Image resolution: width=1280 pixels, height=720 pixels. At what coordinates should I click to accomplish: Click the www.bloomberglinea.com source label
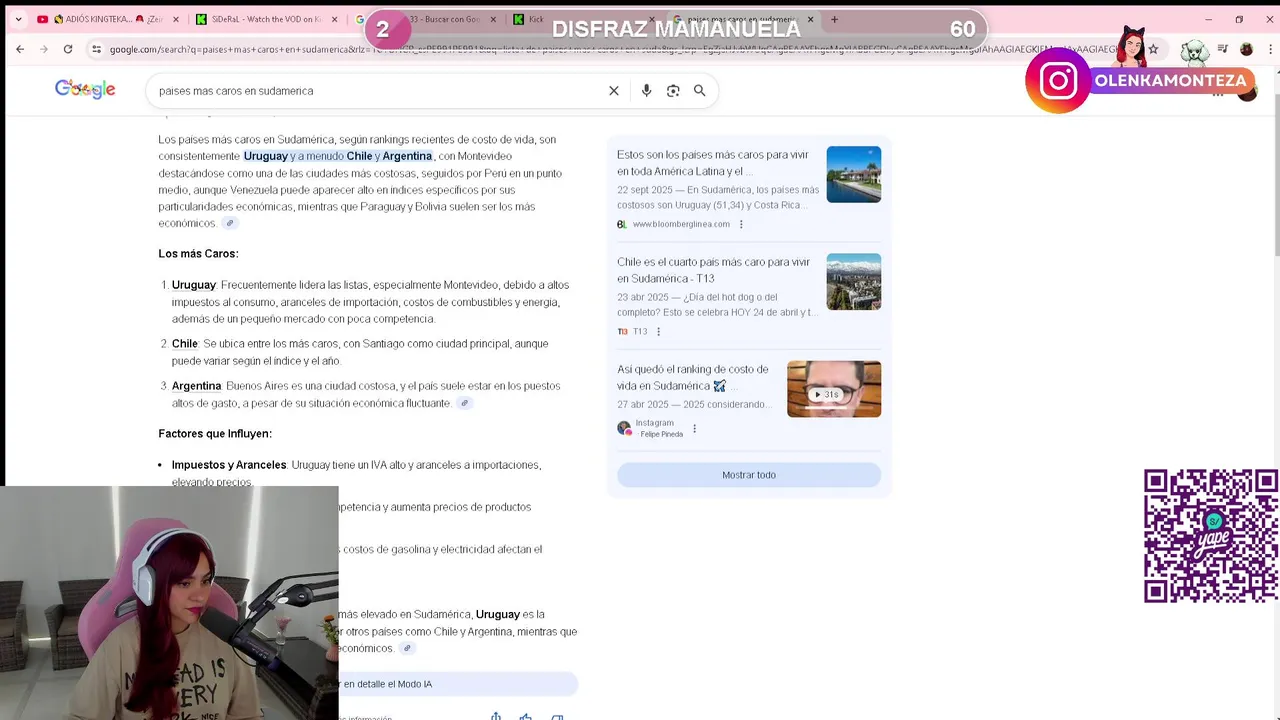point(681,224)
